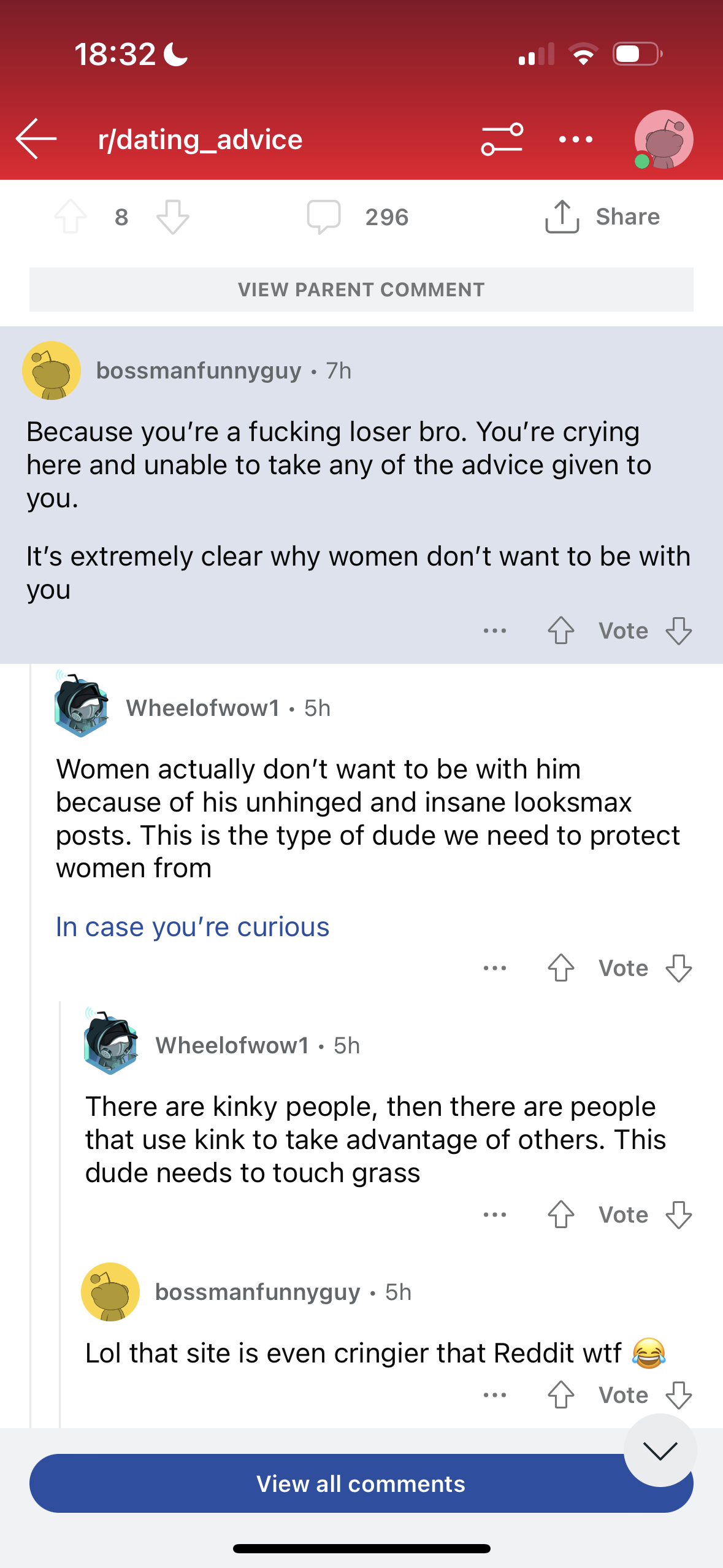The image size is (723, 1568).
Task: Open the sort and filter options icon
Action: pyautogui.click(x=502, y=139)
